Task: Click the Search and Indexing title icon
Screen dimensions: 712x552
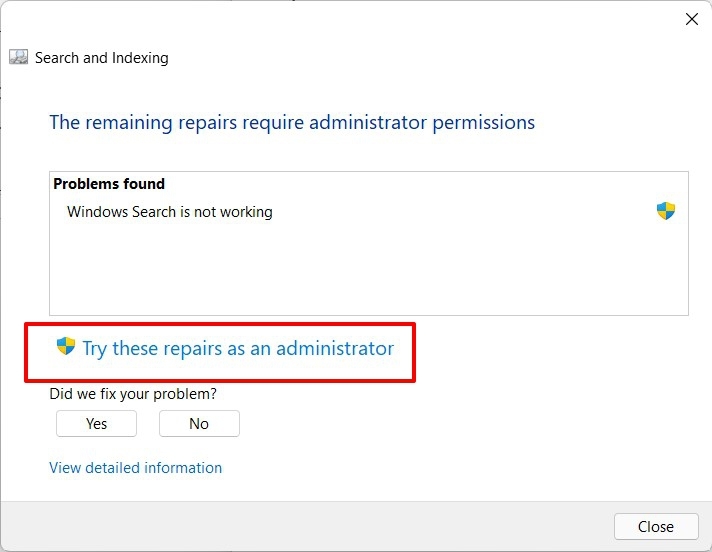Action: click(x=19, y=57)
